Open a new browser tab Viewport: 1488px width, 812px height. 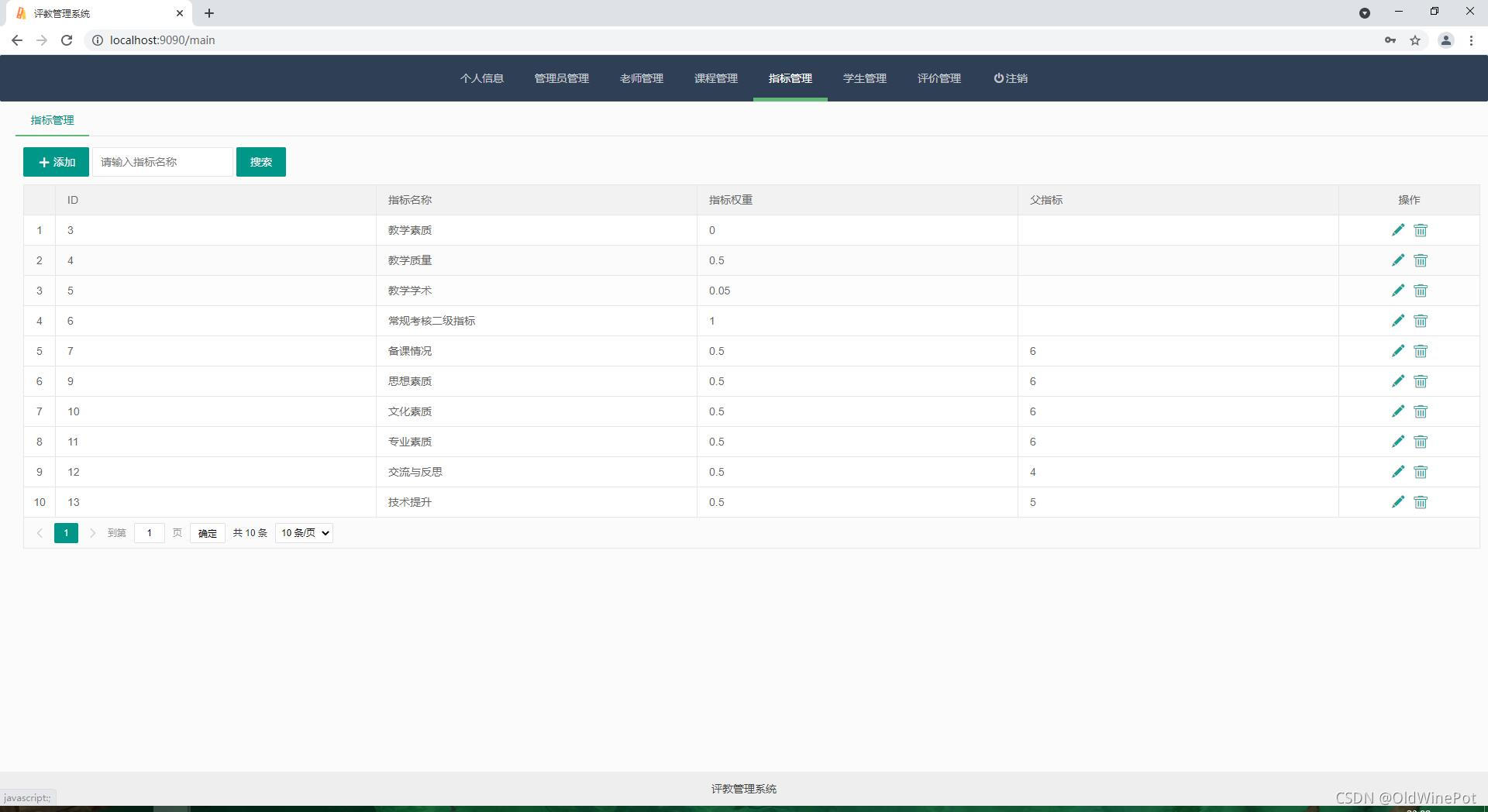pos(209,13)
